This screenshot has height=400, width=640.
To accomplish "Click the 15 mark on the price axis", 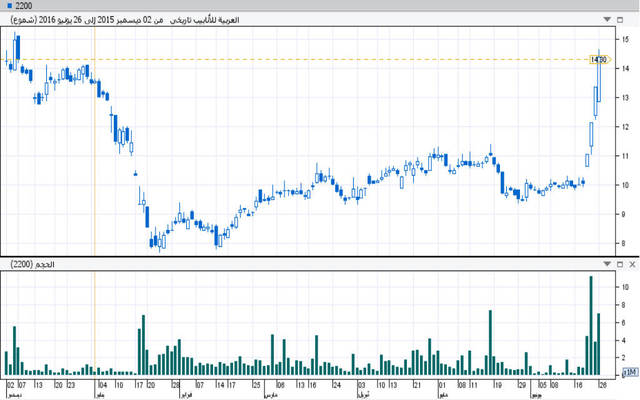I will [625, 40].
